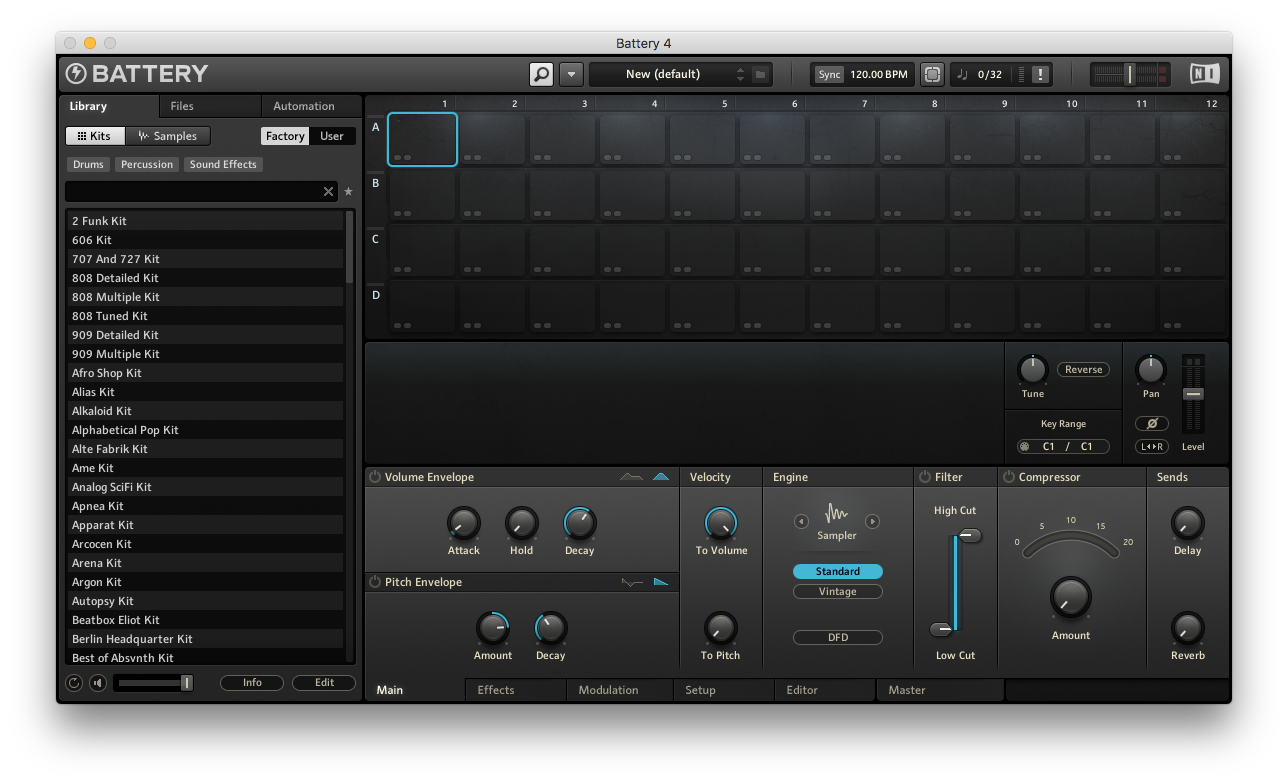Click the host transport sync square icon
The height and width of the screenshot is (784, 1288).
pos(932,74)
